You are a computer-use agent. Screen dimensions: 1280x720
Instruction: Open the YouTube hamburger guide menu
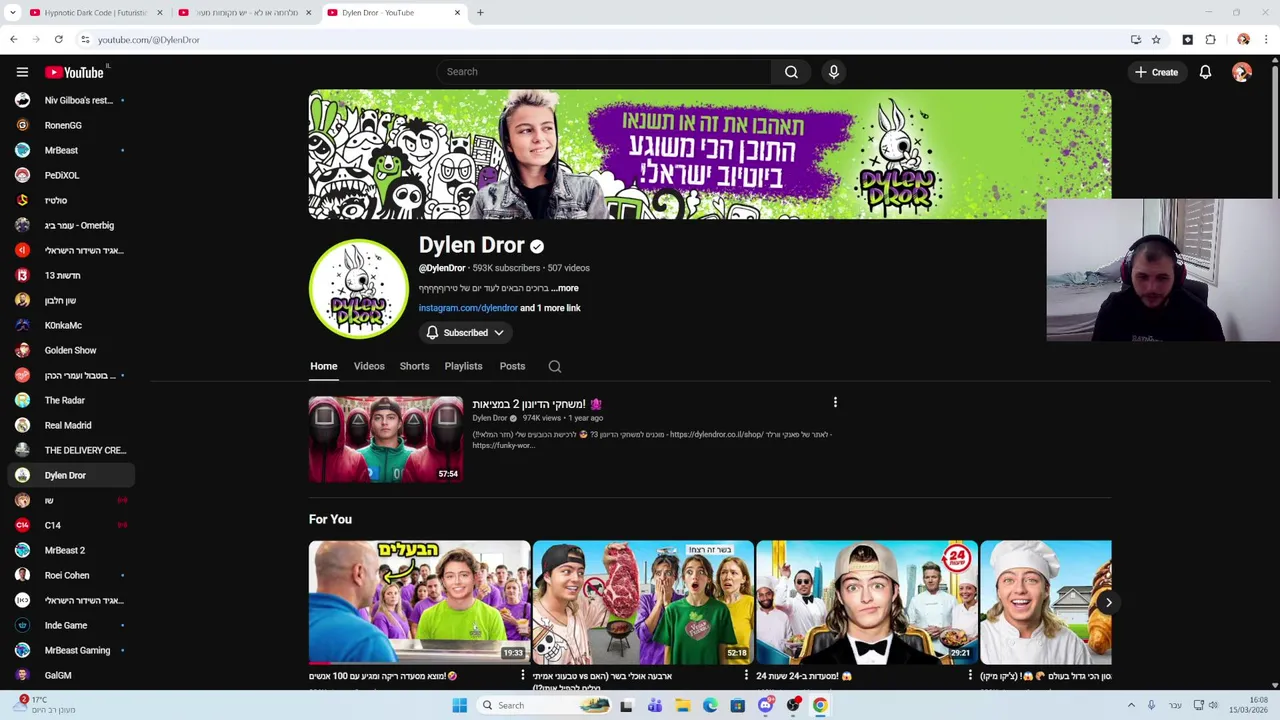(22, 72)
